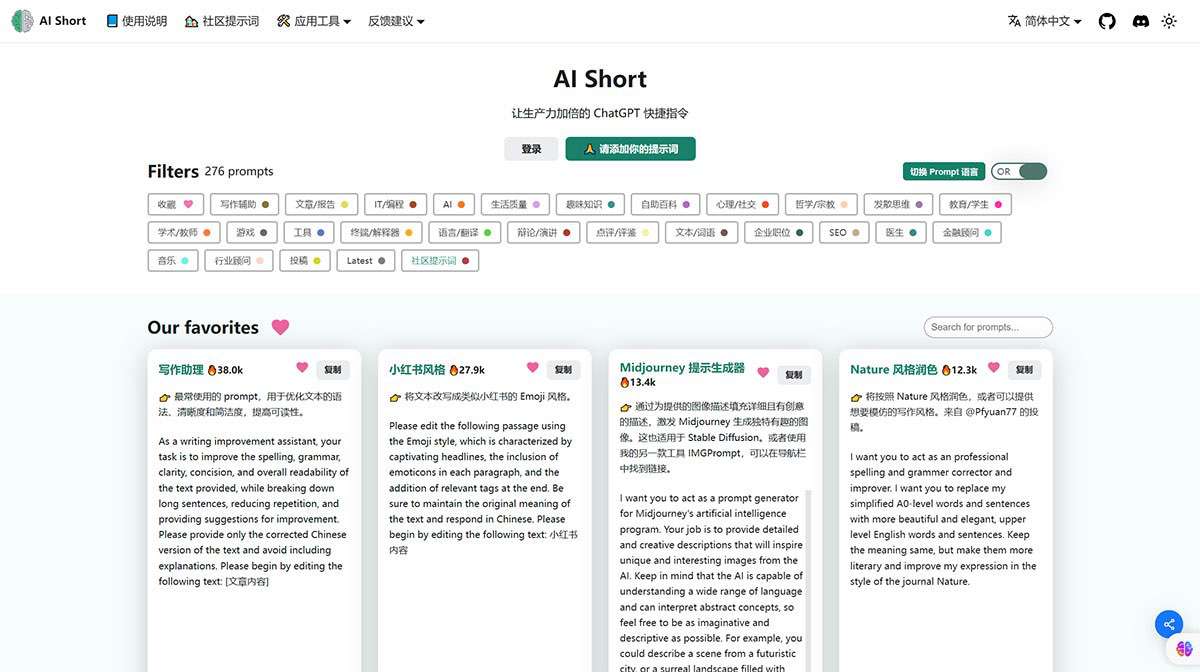Click the 请添加你的提示词 button
The width and height of the screenshot is (1200, 672).
point(630,149)
